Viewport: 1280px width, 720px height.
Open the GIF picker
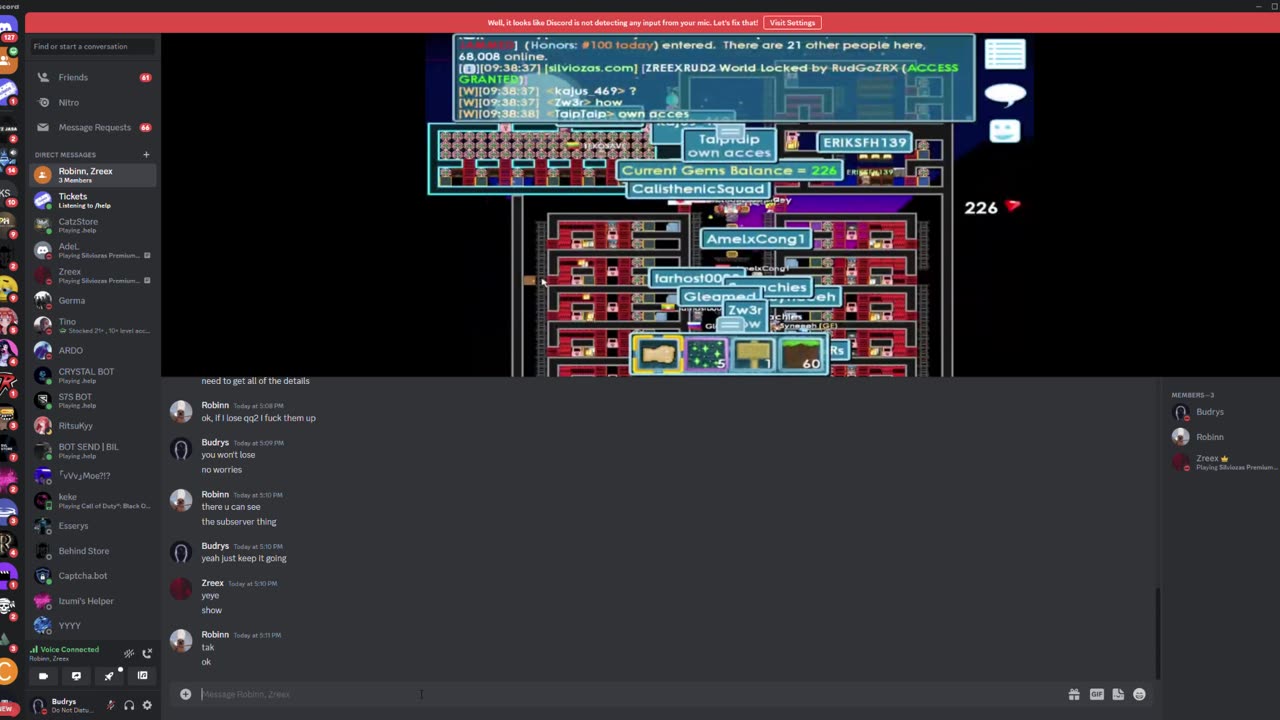point(1097,694)
